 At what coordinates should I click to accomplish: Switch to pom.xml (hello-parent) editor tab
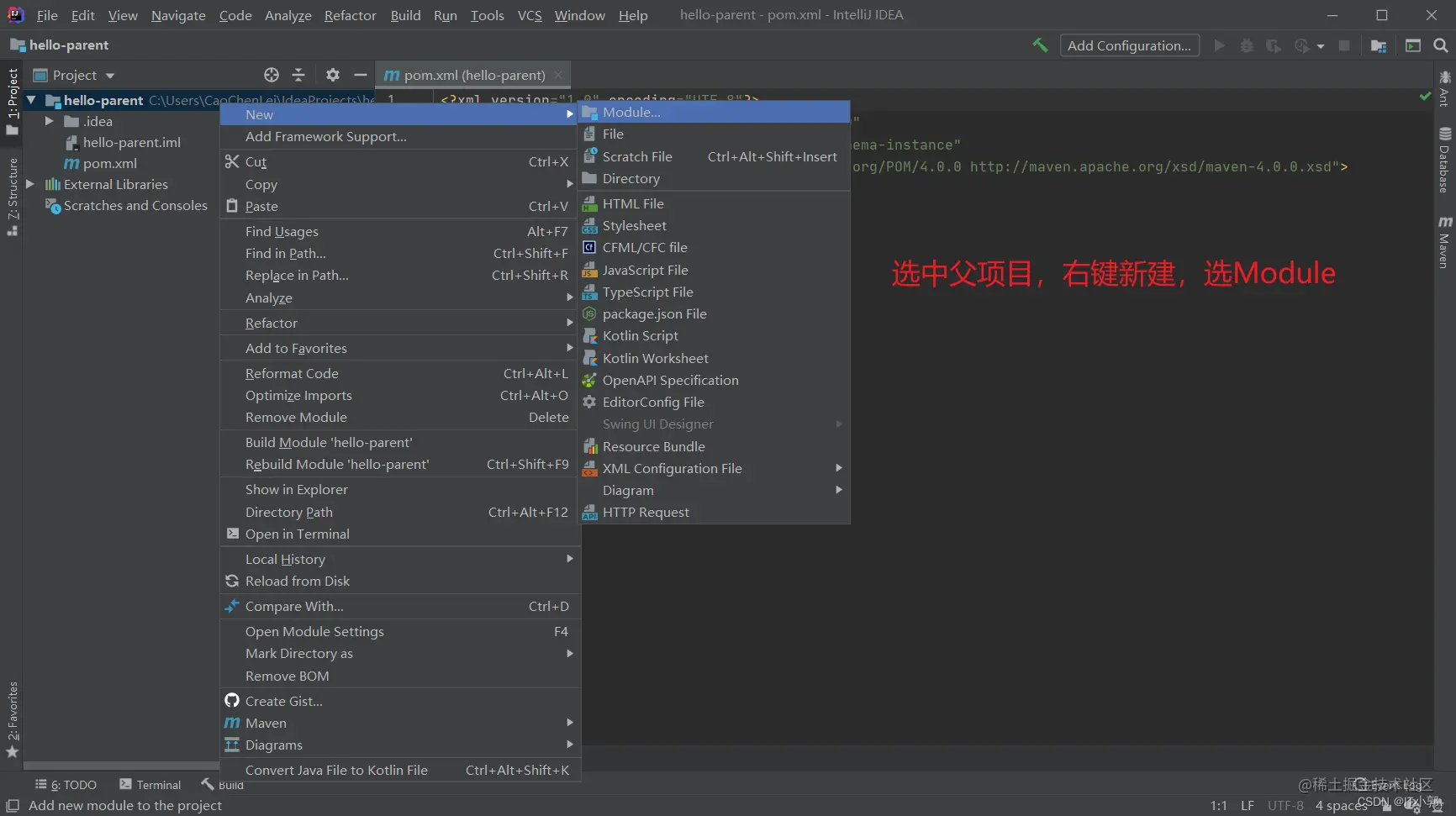473,75
